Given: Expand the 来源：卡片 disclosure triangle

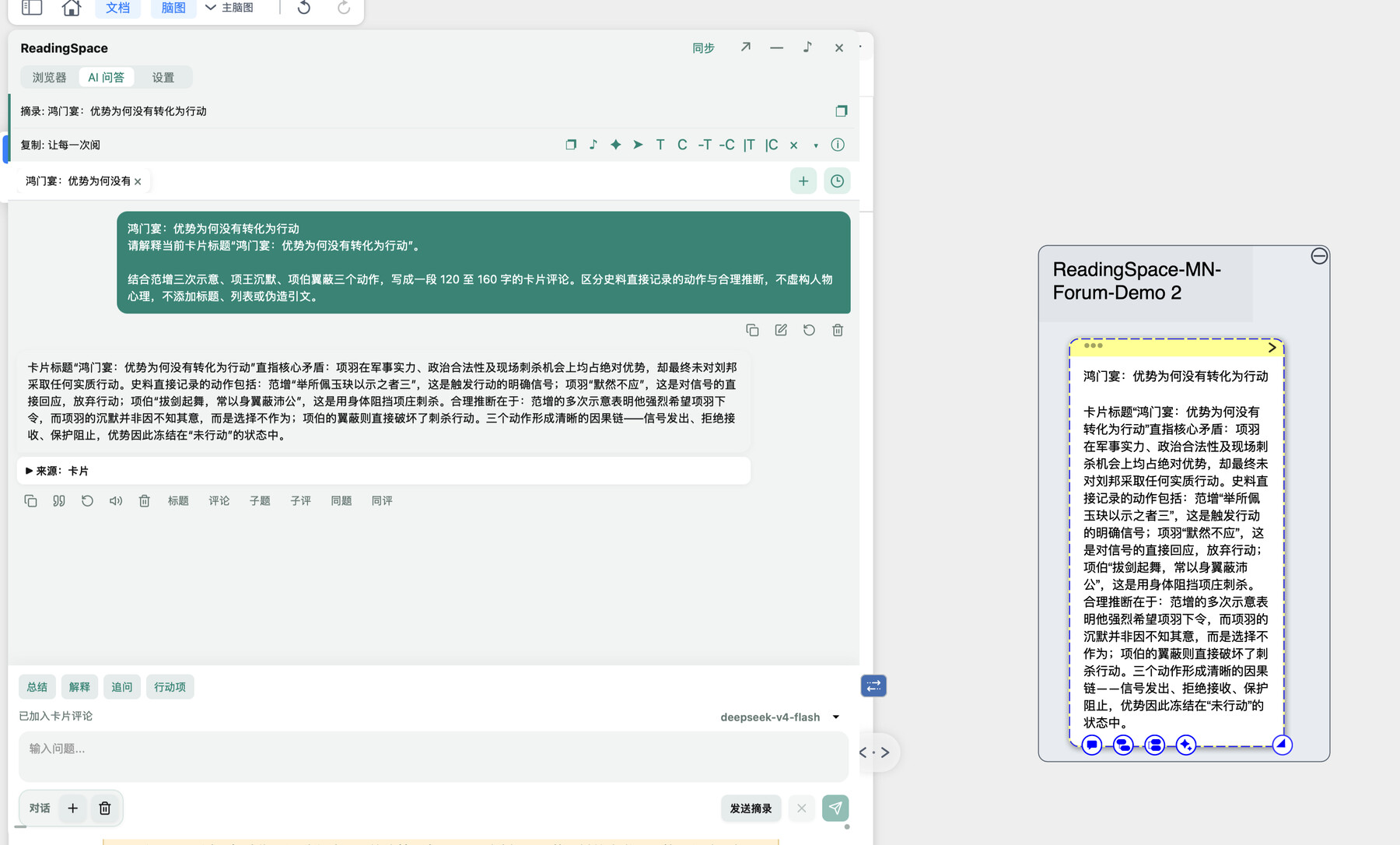Looking at the screenshot, I should pyautogui.click(x=29, y=471).
